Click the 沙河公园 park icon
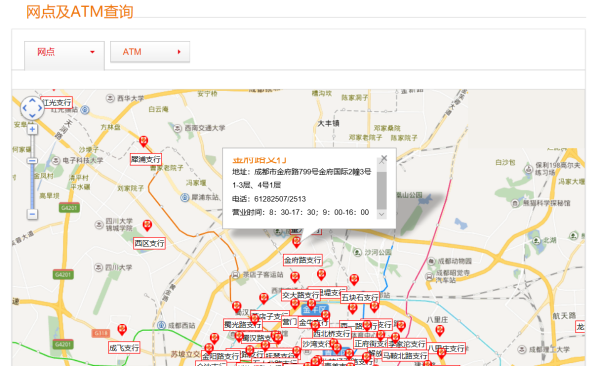 (357, 252)
